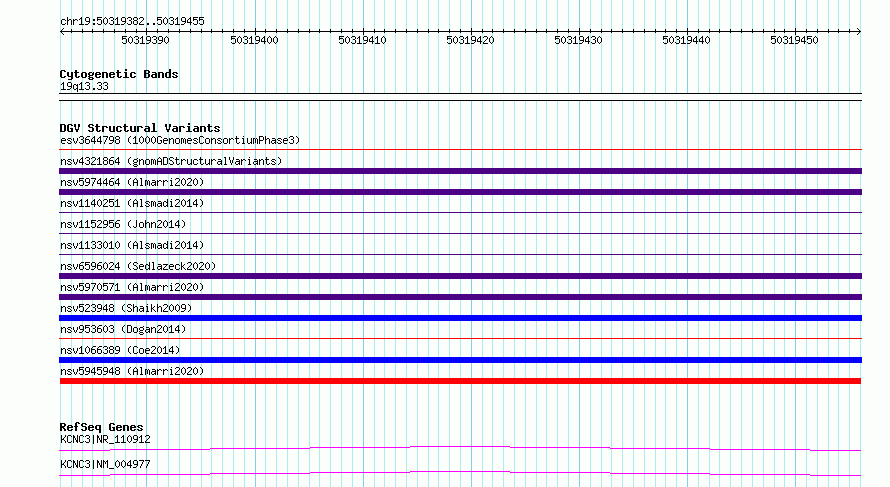
Task: Open variant nsv523948 Shaikh2009 label
Action: [x=126, y=308]
